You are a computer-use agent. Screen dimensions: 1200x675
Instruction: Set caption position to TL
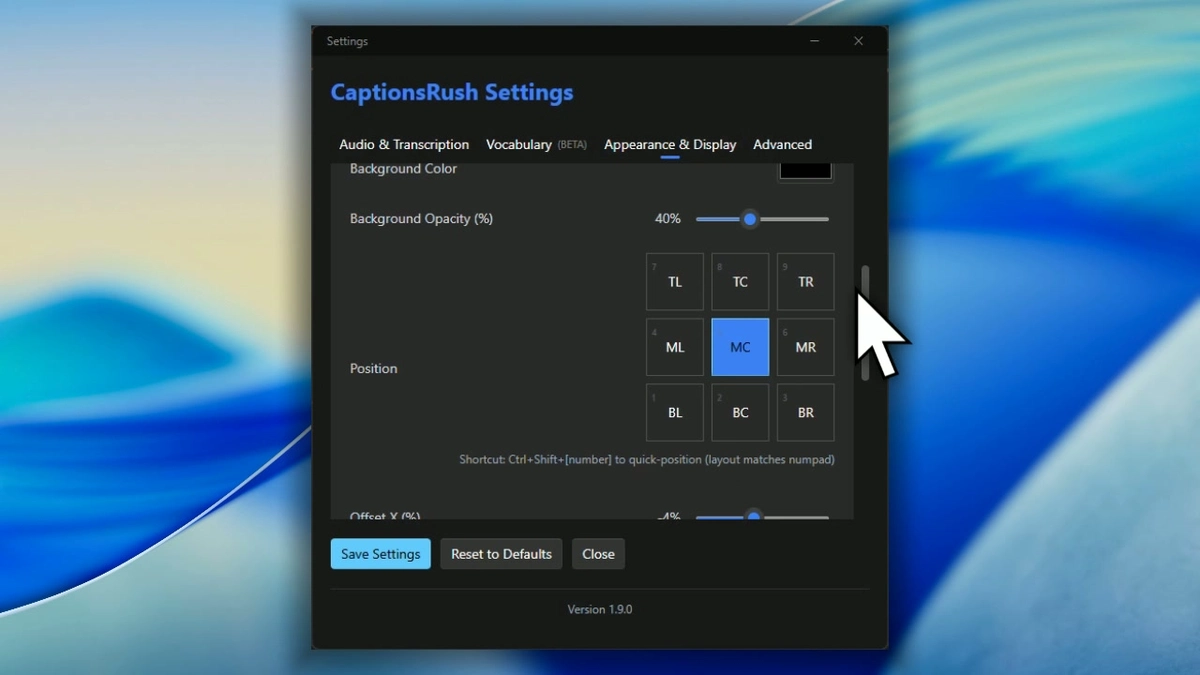pos(675,282)
